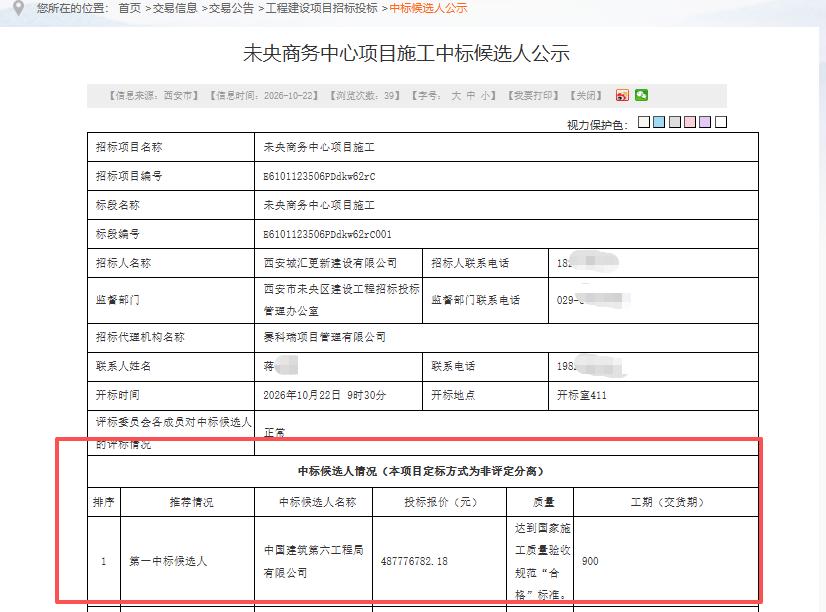Click 第一中标候选人 cell
Image resolution: width=826 pixels, height=612 pixels.
[187, 561]
